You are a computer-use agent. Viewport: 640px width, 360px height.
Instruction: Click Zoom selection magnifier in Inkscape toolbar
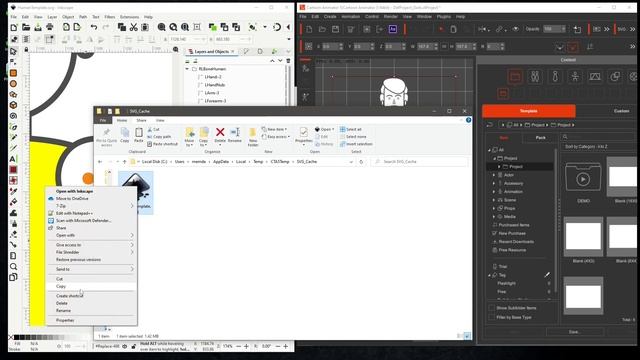(162, 27)
